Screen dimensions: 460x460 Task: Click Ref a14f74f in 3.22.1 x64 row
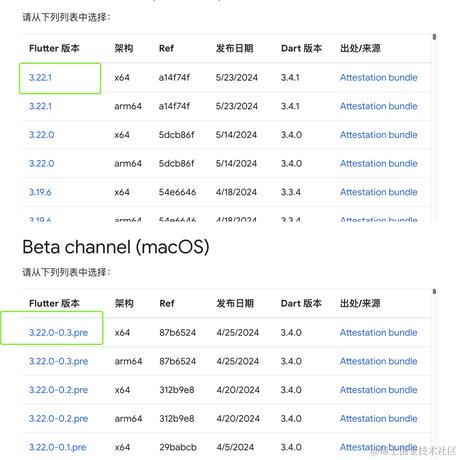(174, 78)
